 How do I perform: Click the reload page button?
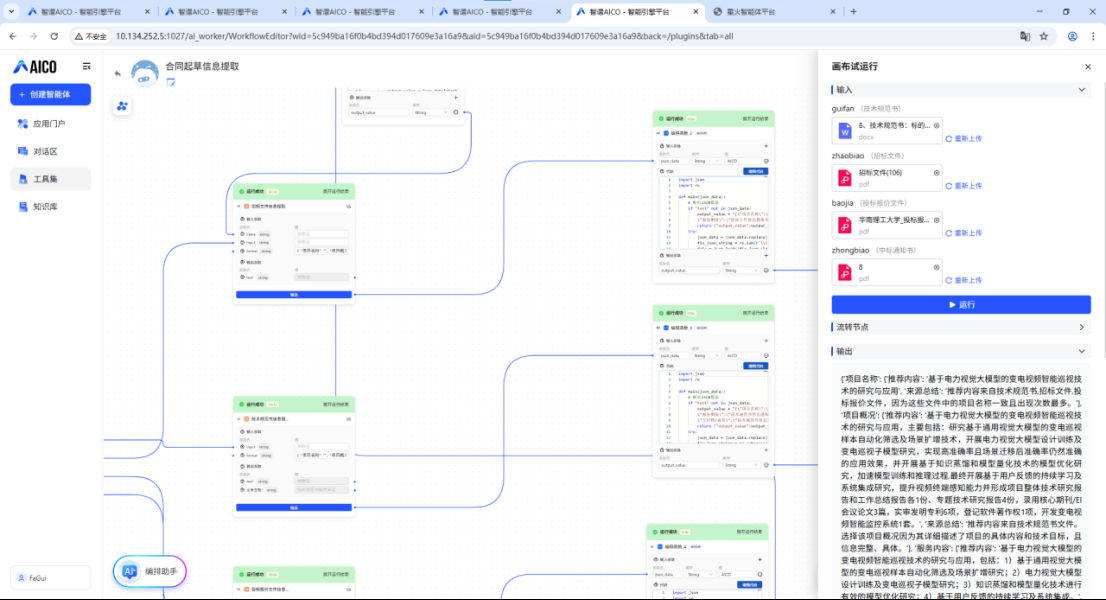pyautogui.click(x=54, y=36)
